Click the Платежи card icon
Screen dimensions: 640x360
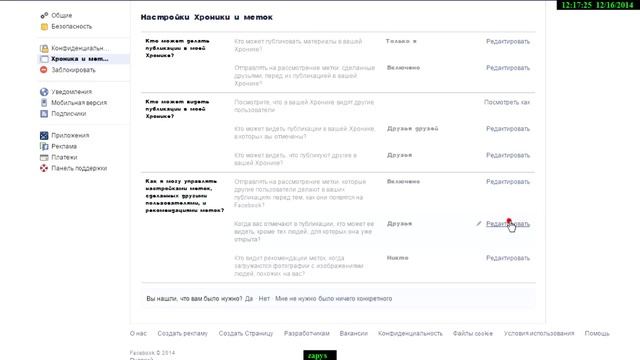[44, 158]
